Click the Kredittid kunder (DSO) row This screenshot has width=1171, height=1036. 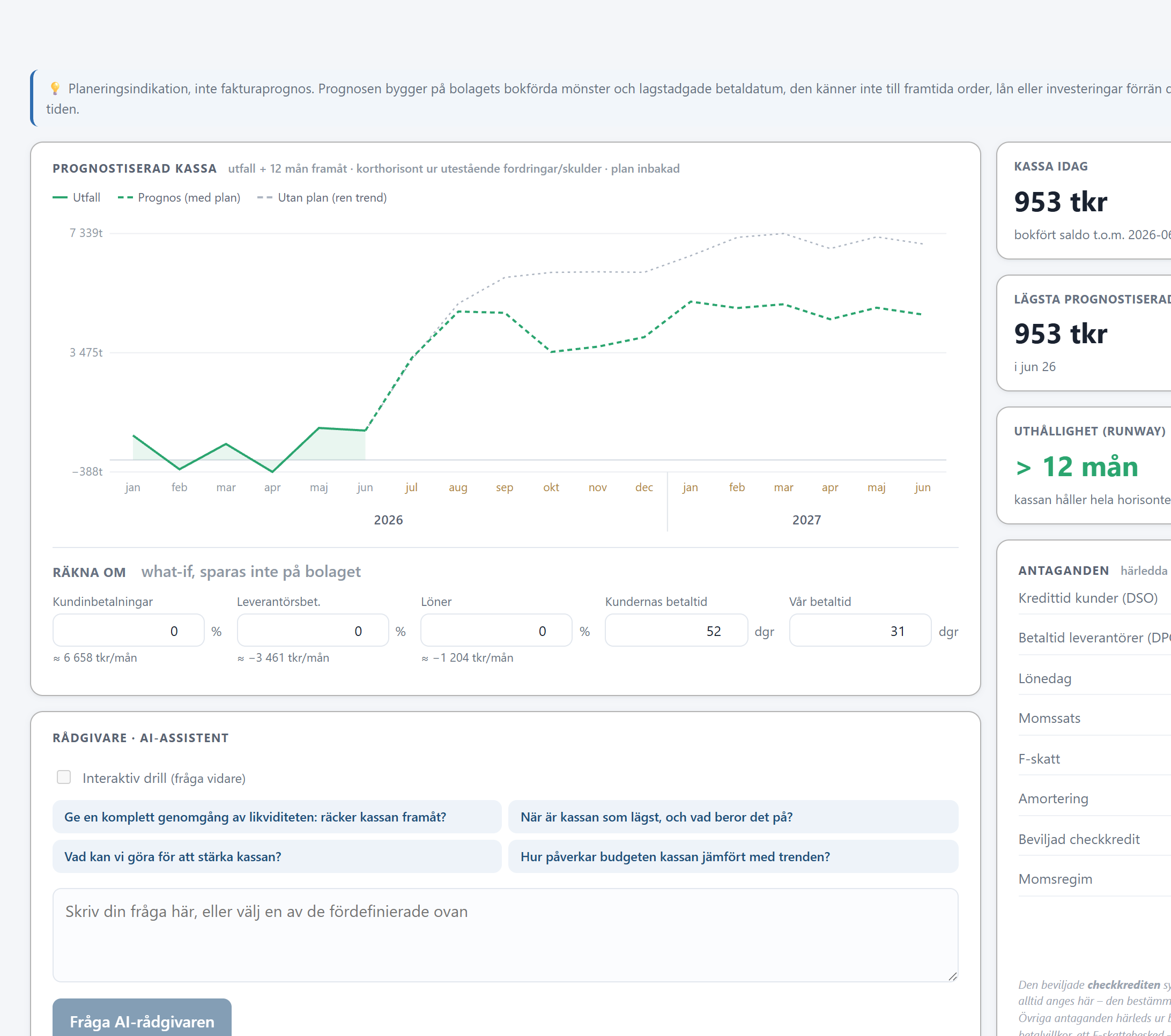click(x=1094, y=598)
